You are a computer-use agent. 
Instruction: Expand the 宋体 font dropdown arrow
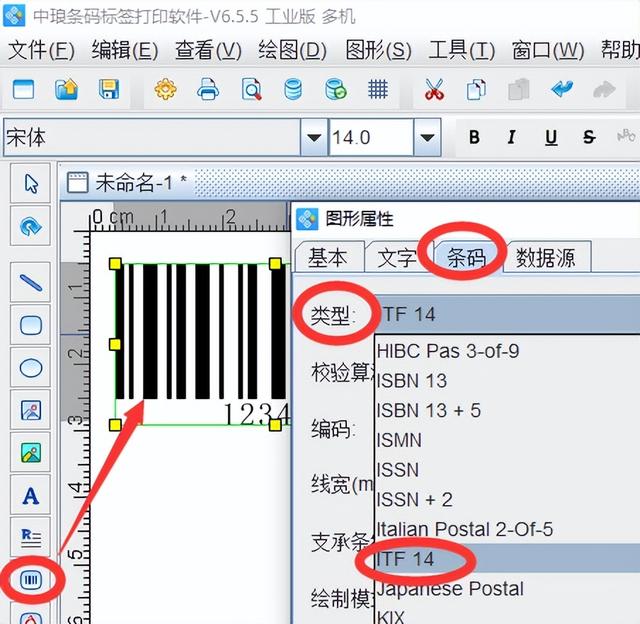click(313, 137)
